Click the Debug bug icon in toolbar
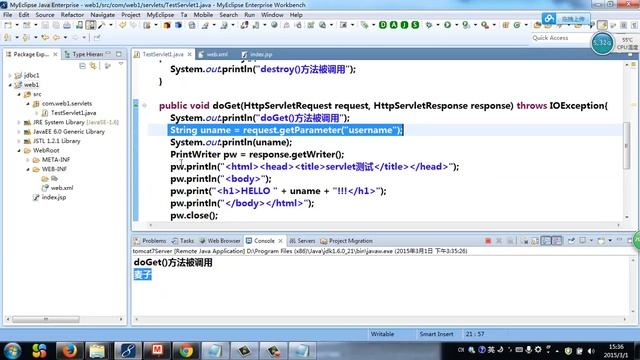The height and width of the screenshot is (360, 640). point(429,25)
